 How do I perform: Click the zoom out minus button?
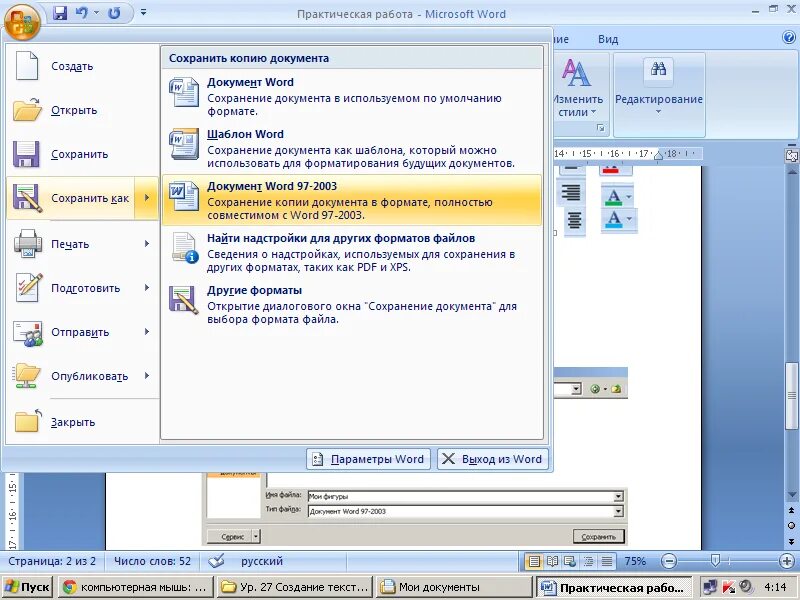668,562
